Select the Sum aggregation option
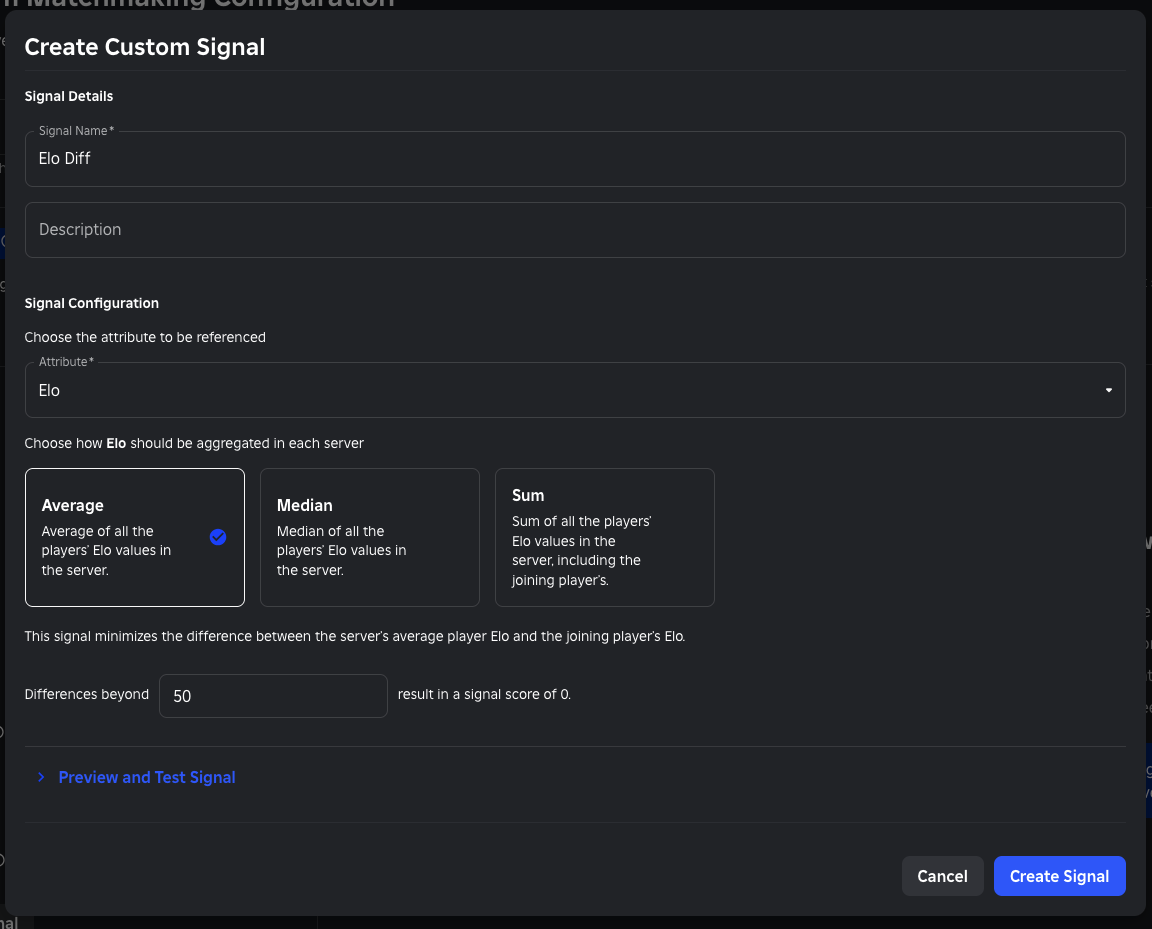This screenshot has width=1152, height=929. (604, 537)
